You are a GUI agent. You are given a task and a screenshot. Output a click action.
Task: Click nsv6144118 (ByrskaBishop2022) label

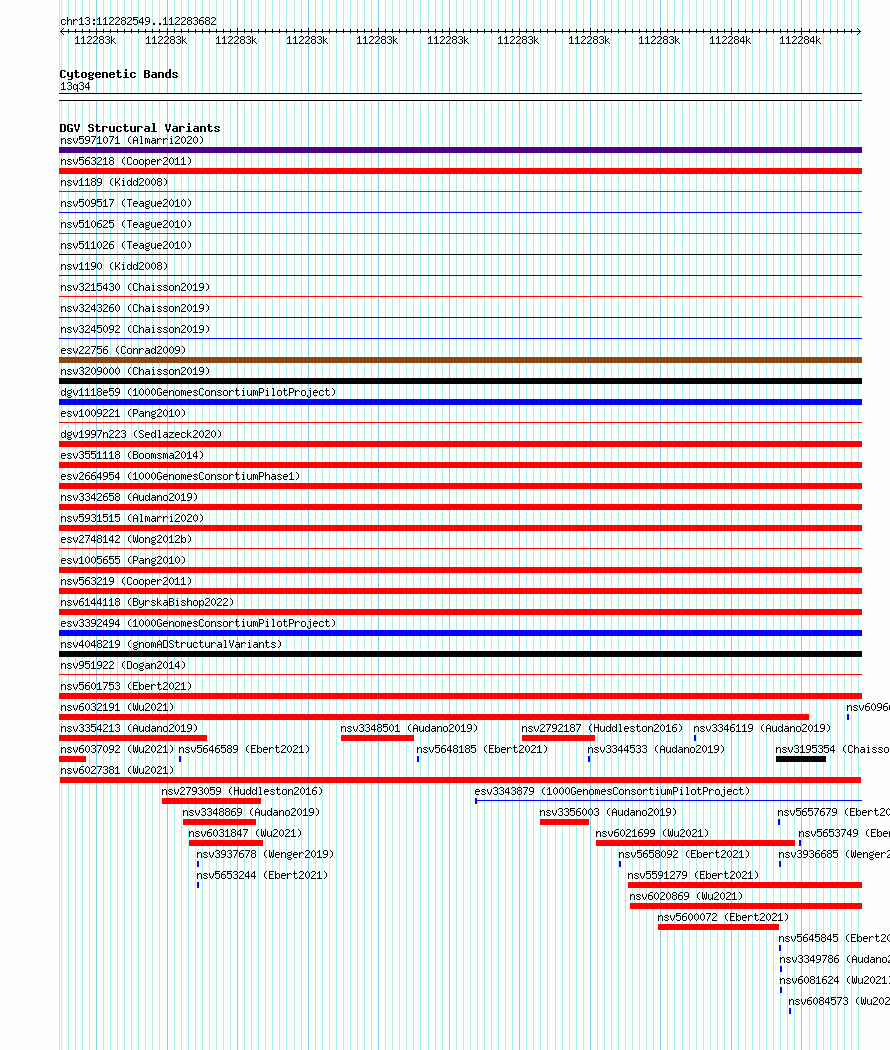147,602
